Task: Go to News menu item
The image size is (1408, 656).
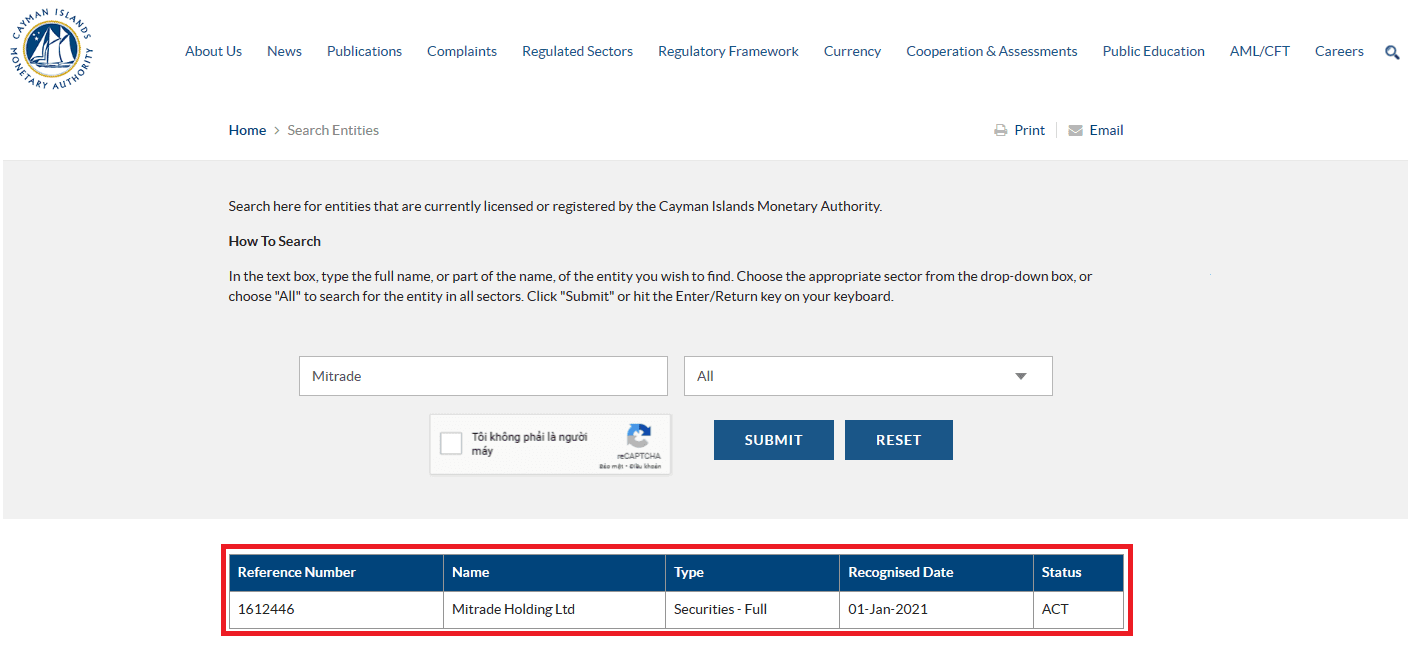Action: [284, 51]
